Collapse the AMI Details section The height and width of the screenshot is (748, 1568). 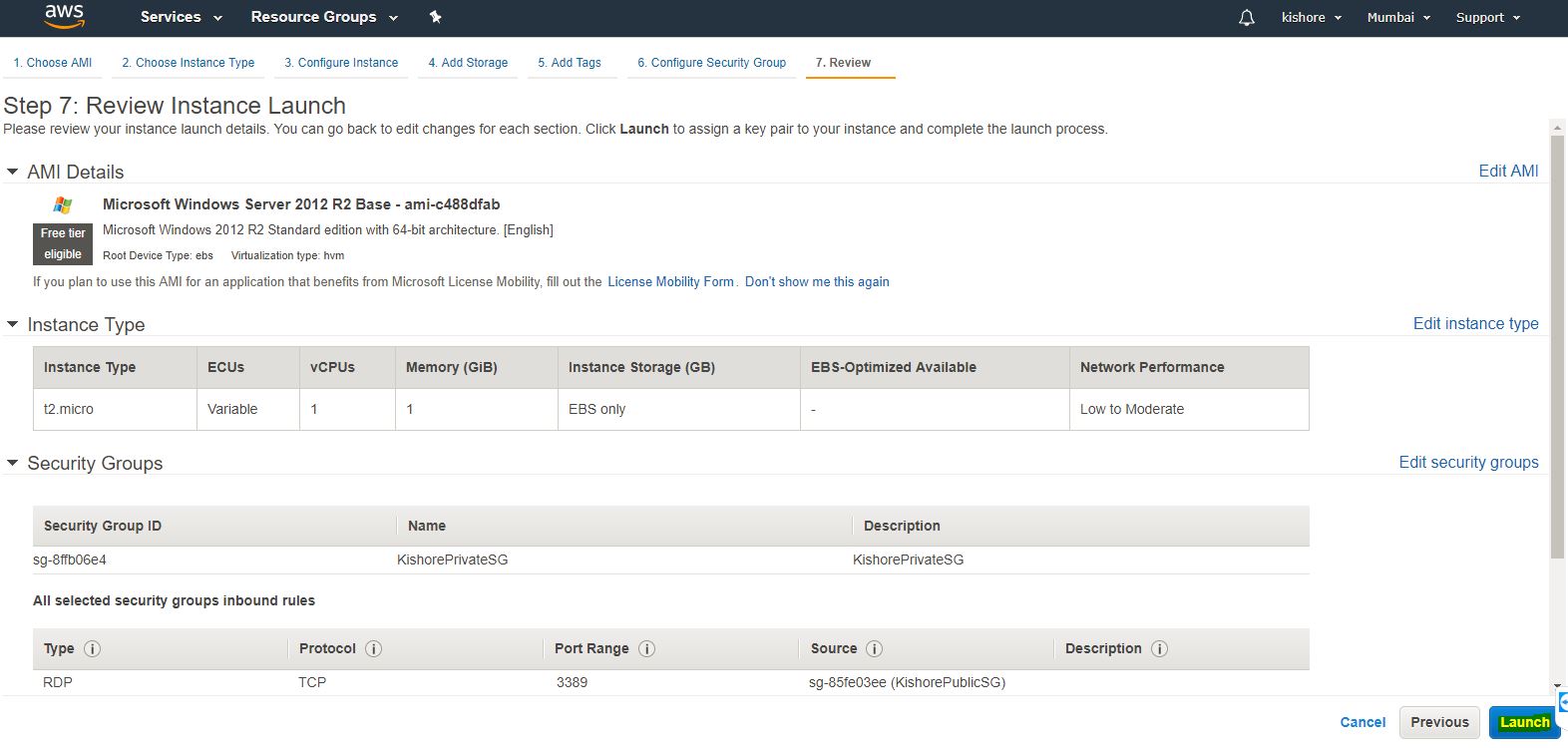point(13,172)
